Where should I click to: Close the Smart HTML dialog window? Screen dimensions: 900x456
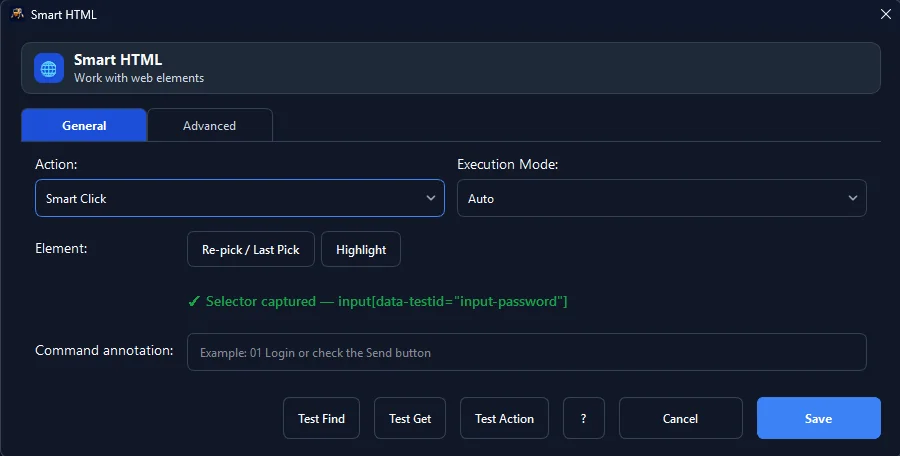point(886,14)
